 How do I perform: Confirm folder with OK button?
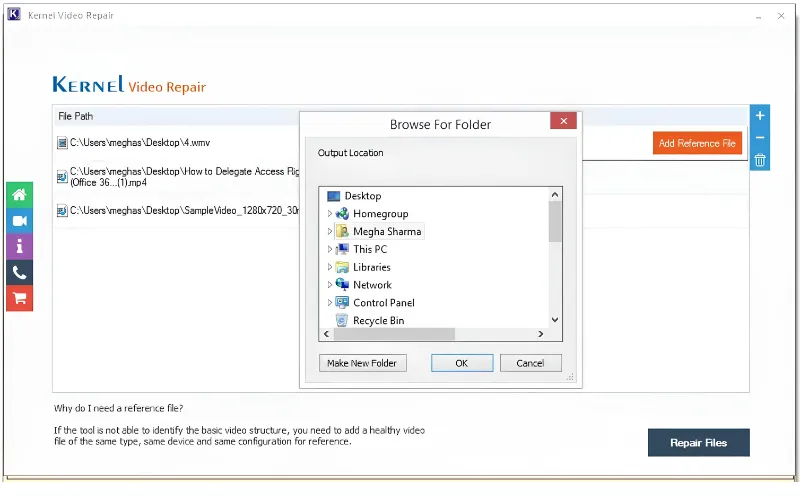(462, 363)
